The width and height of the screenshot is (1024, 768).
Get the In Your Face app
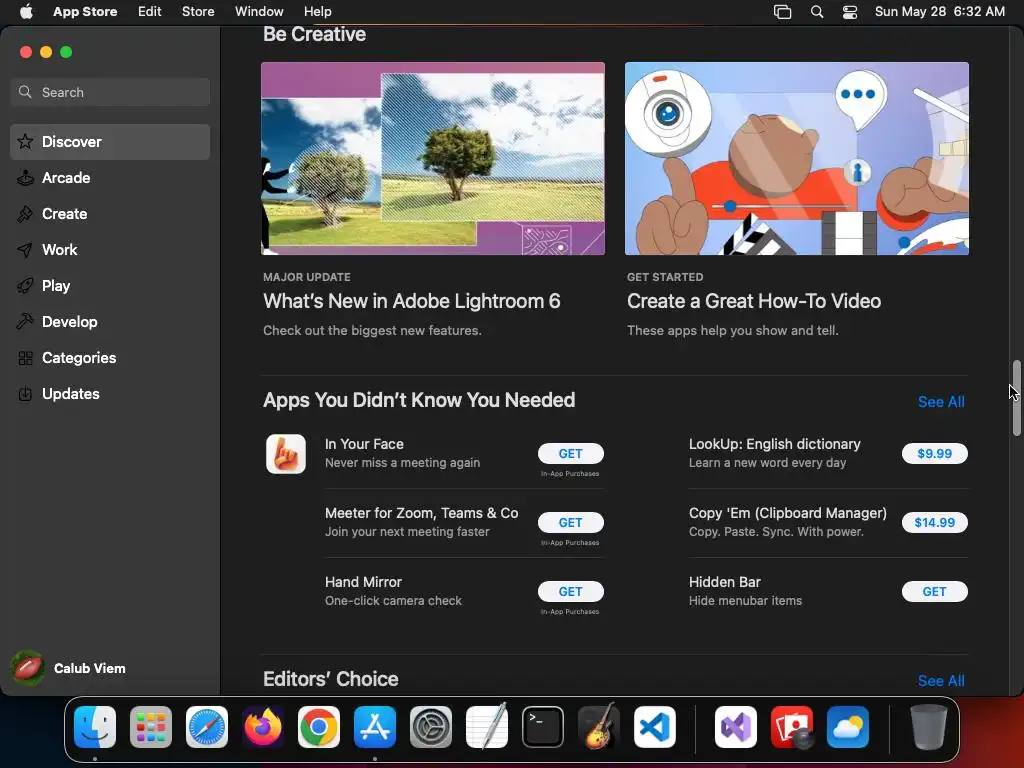point(571,453)
